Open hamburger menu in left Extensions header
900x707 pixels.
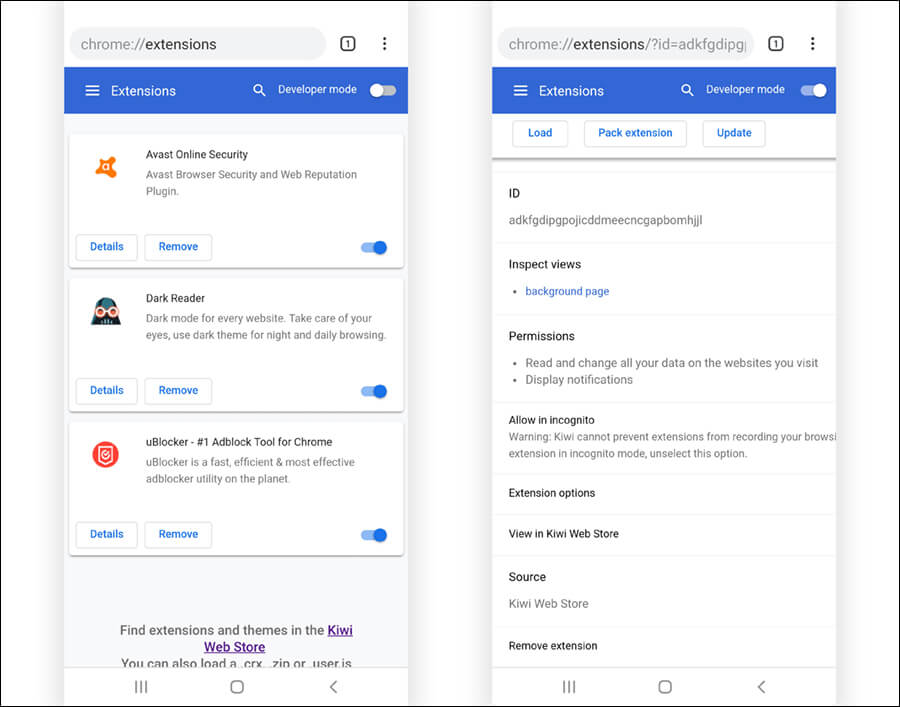92,91
